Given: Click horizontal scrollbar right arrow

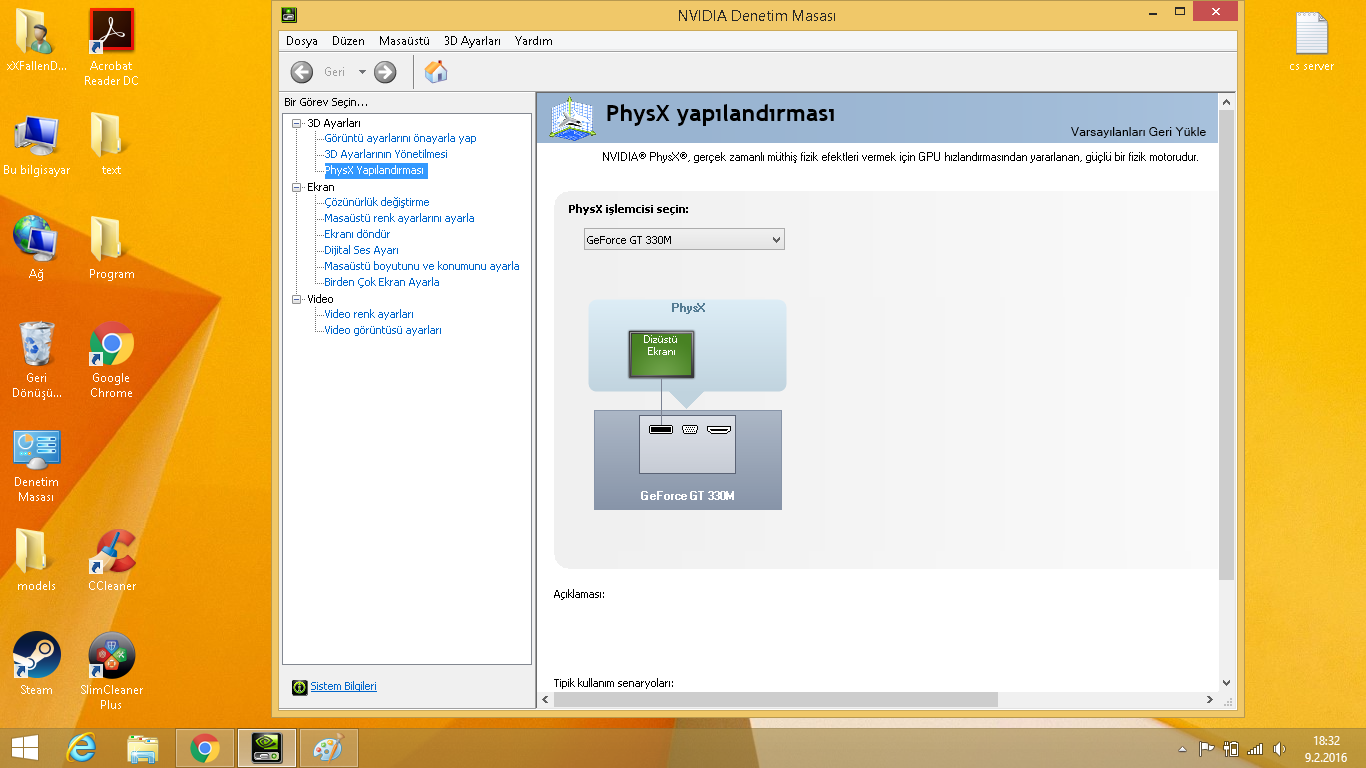Looking at the screenshot, I should tap(1210, 700).
